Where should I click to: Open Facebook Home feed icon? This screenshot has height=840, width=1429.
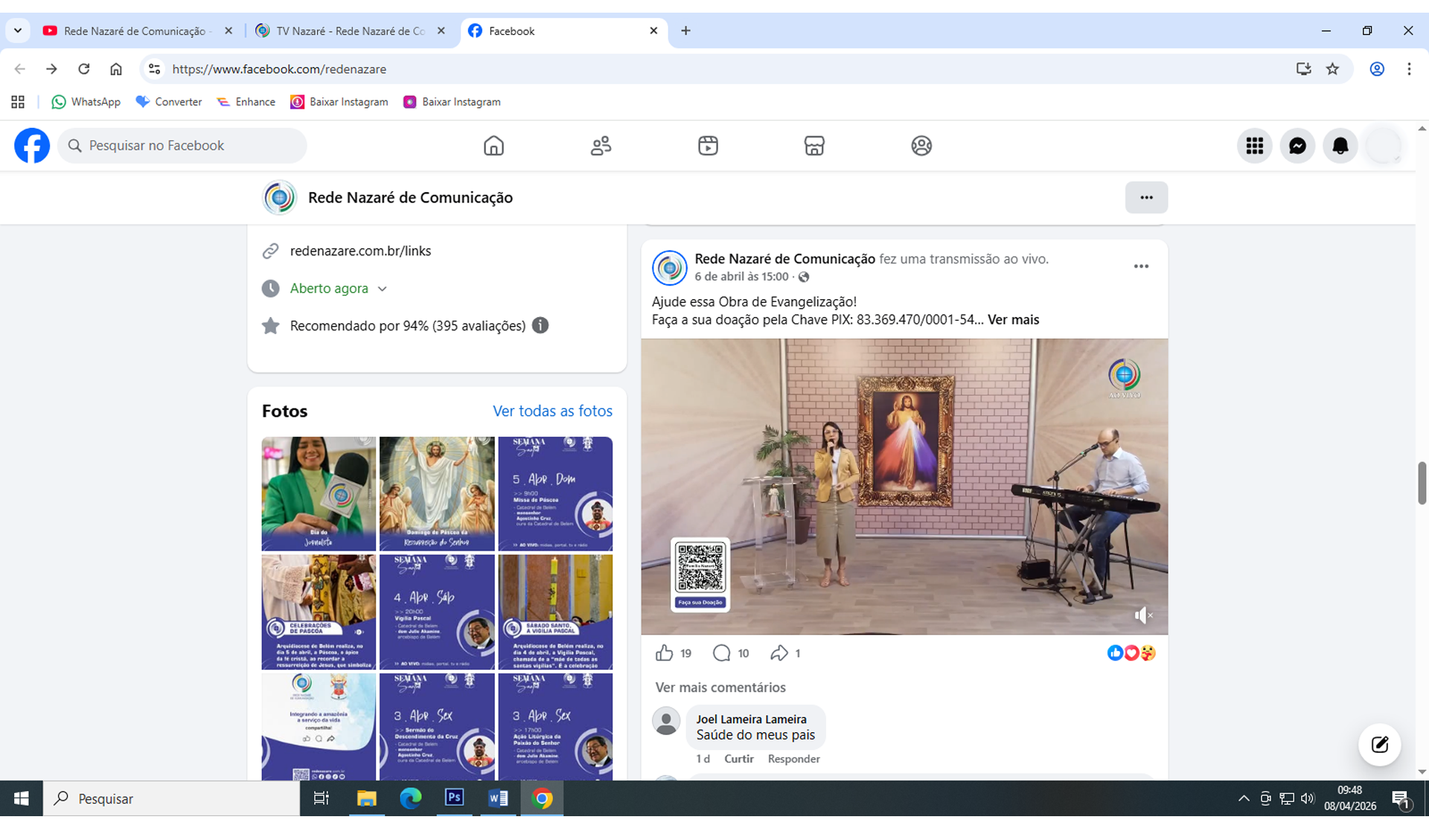[x=493, y=146]
